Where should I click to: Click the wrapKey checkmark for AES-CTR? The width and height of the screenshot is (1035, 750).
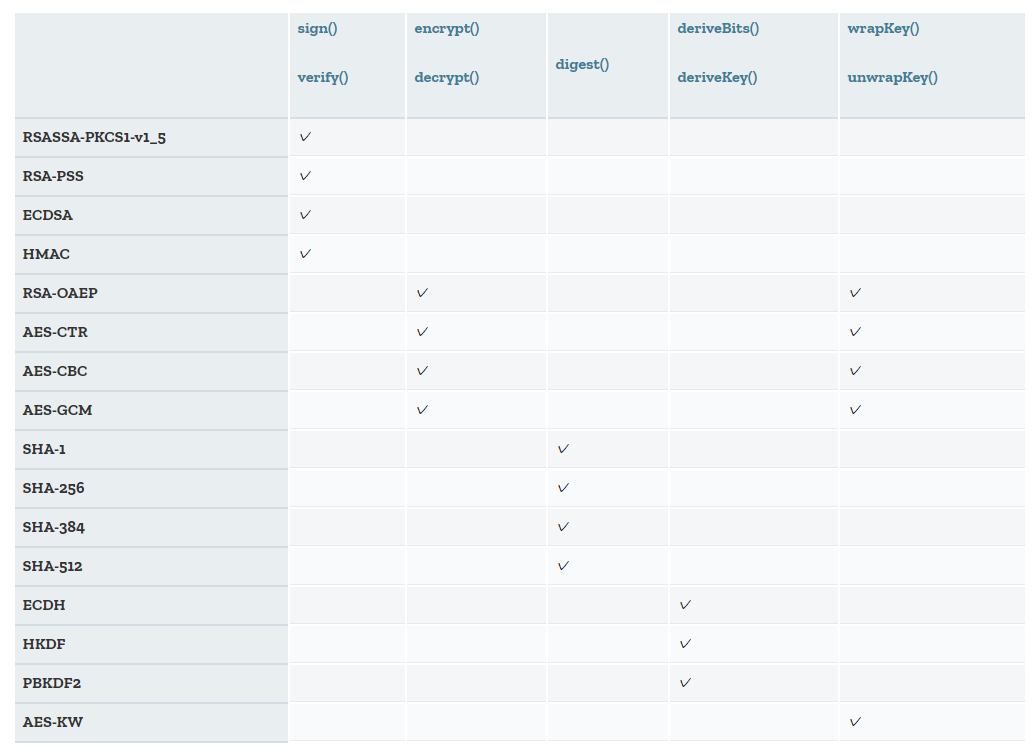(855, 331)
